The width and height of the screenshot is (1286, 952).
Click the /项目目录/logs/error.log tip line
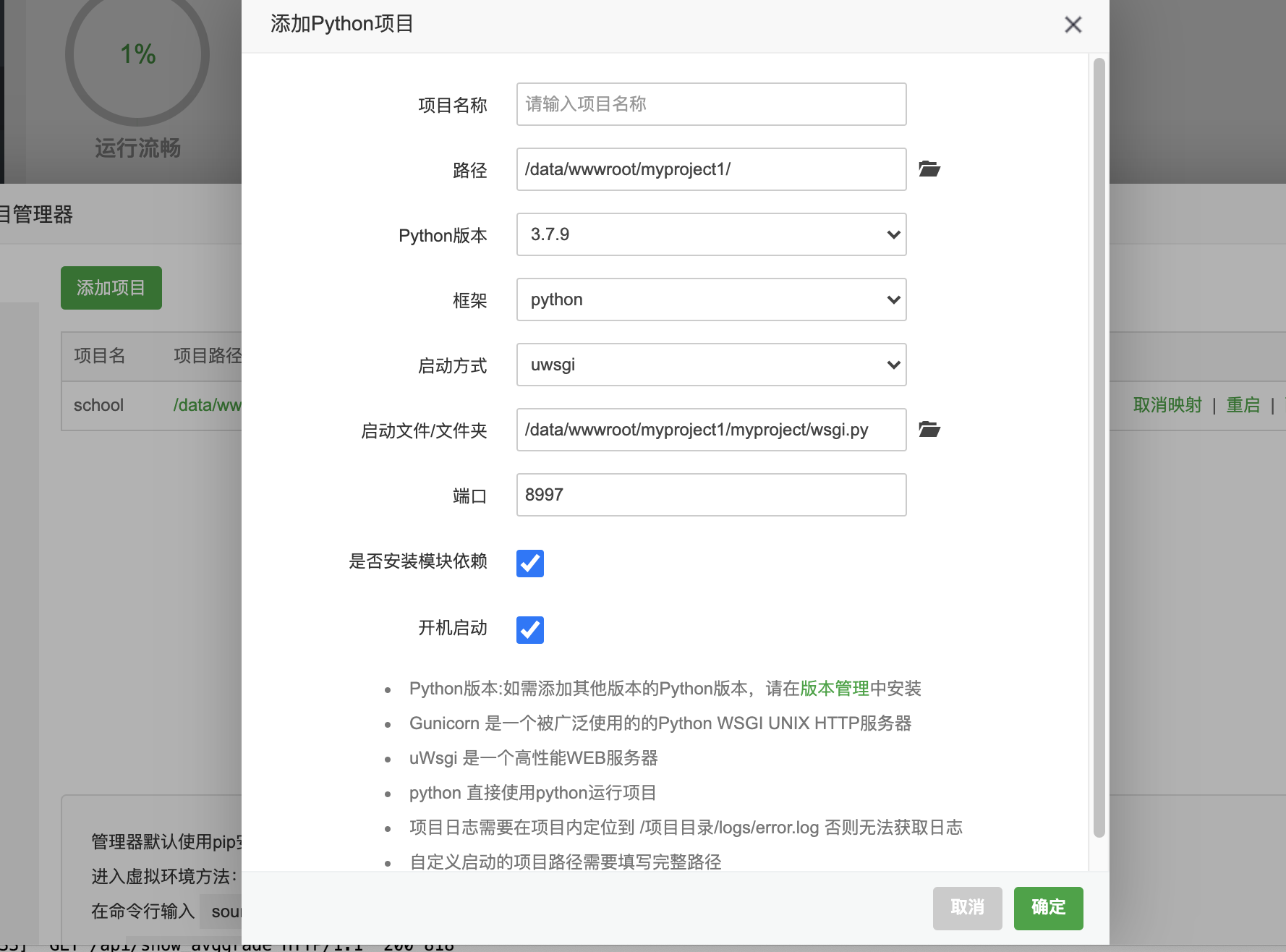point(686,828)
